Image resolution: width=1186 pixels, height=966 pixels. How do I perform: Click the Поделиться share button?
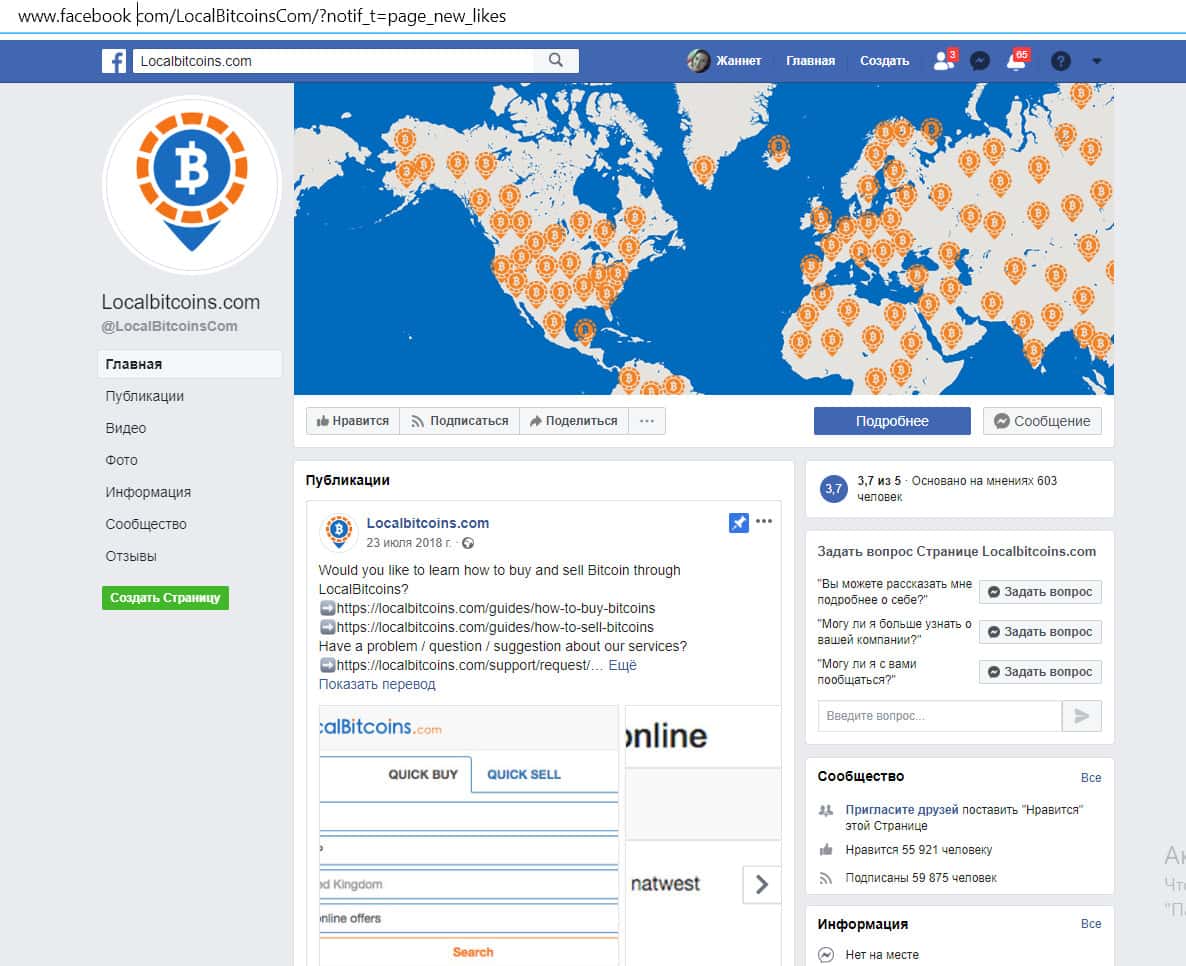(x=574, y=421)
